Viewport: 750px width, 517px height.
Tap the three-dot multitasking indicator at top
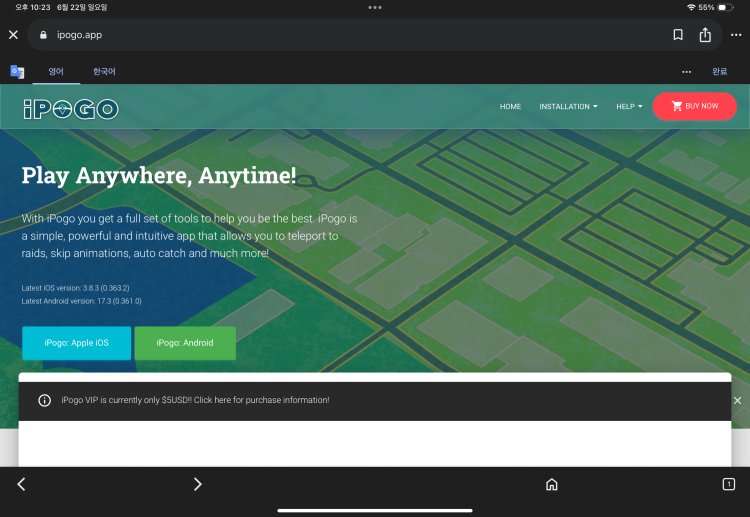pos(375,7)
